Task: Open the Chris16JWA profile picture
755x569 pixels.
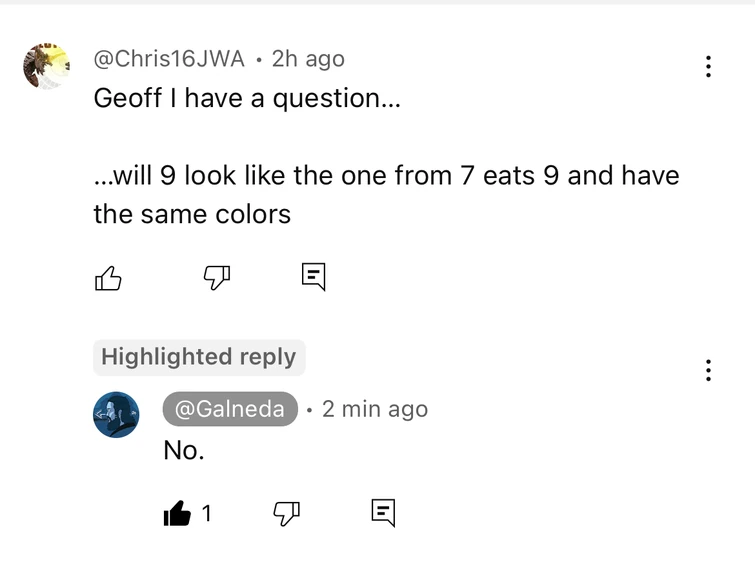Action: tap(46, 66)
